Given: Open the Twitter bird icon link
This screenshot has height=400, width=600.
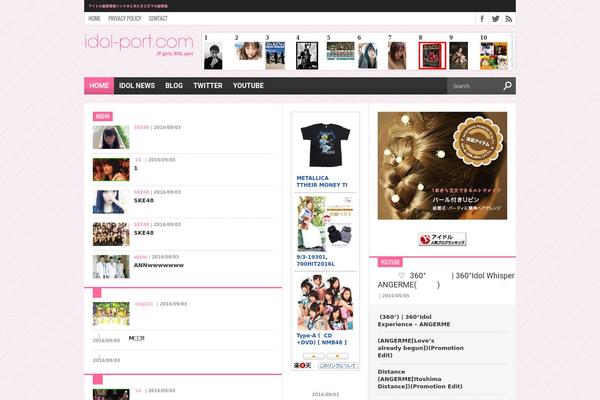Looking at the screenshot, I should point(496,19).
